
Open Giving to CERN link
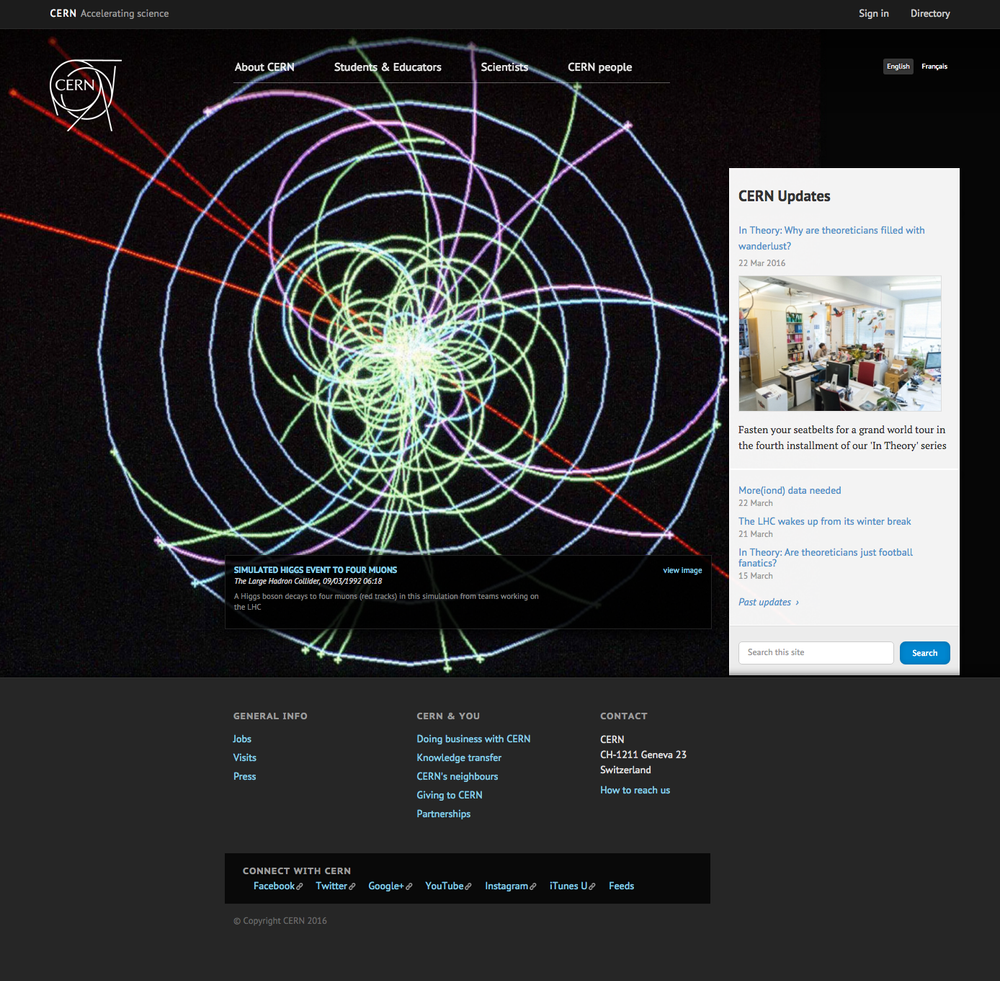click(449, 795)
